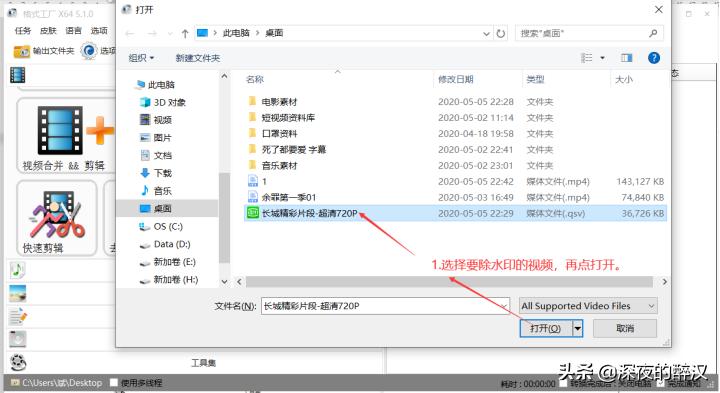Screen dimensions: 720x393
Task: Open 新加卷 (E:) drive
Action: 168,262
